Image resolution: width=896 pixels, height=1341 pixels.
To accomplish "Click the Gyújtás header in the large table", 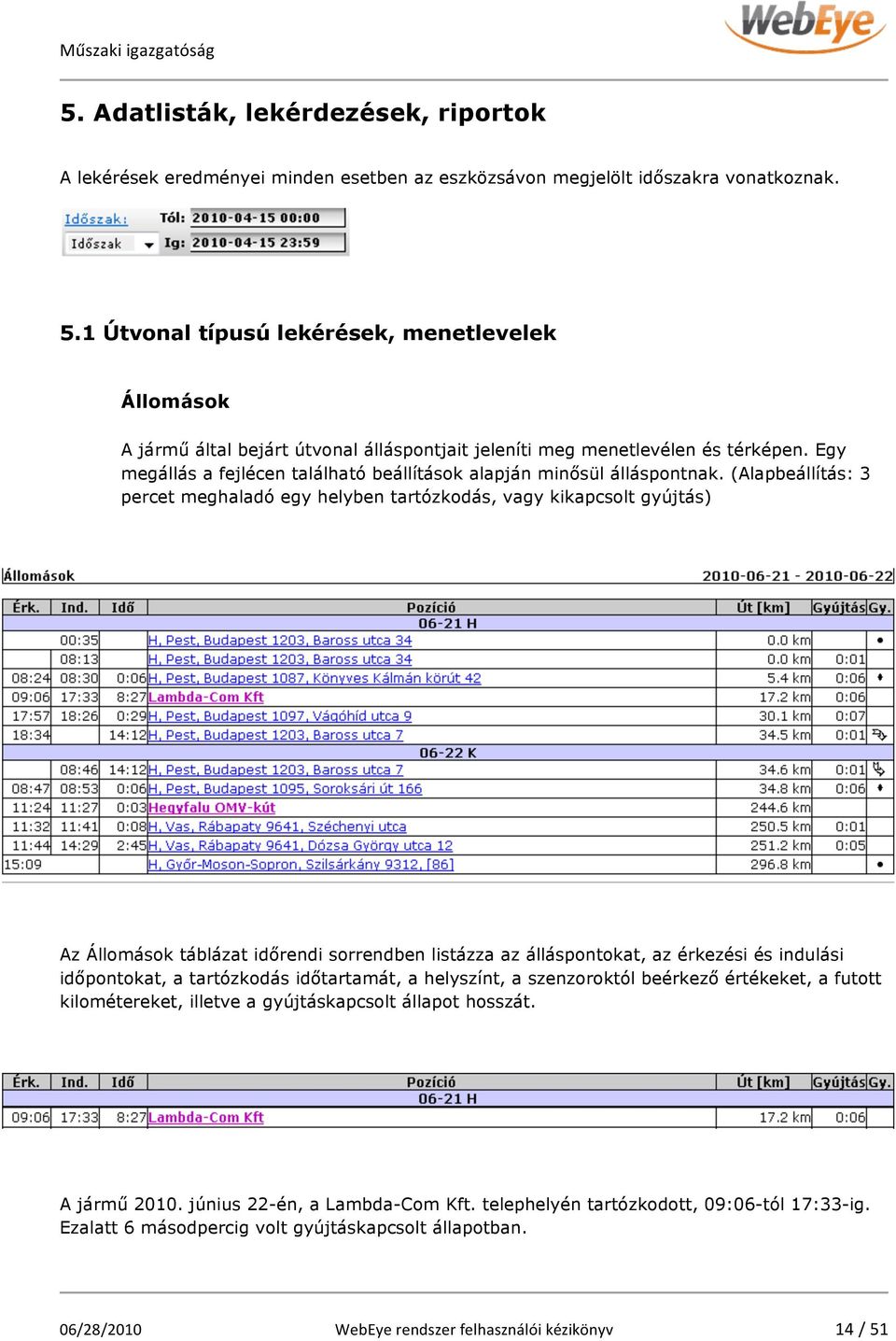I will 839,607.
